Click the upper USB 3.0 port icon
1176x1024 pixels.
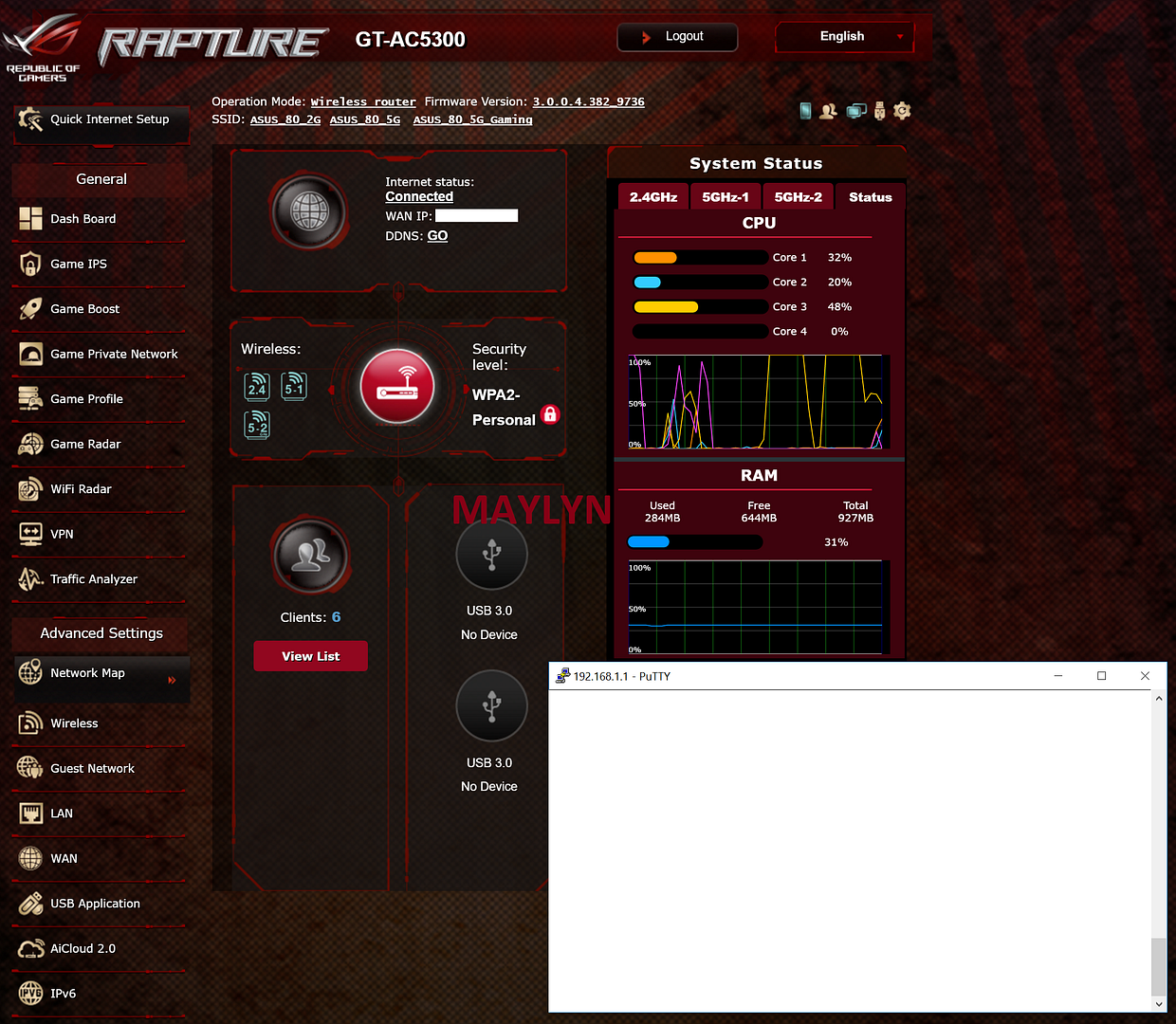tap(491, 554)
